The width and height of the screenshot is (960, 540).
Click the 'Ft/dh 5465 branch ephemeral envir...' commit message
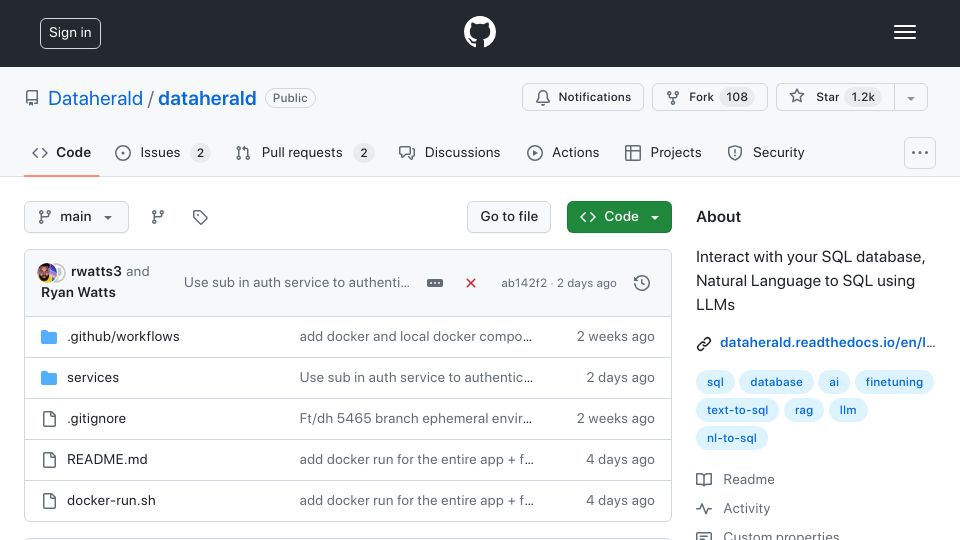click(x=416, y=419)
